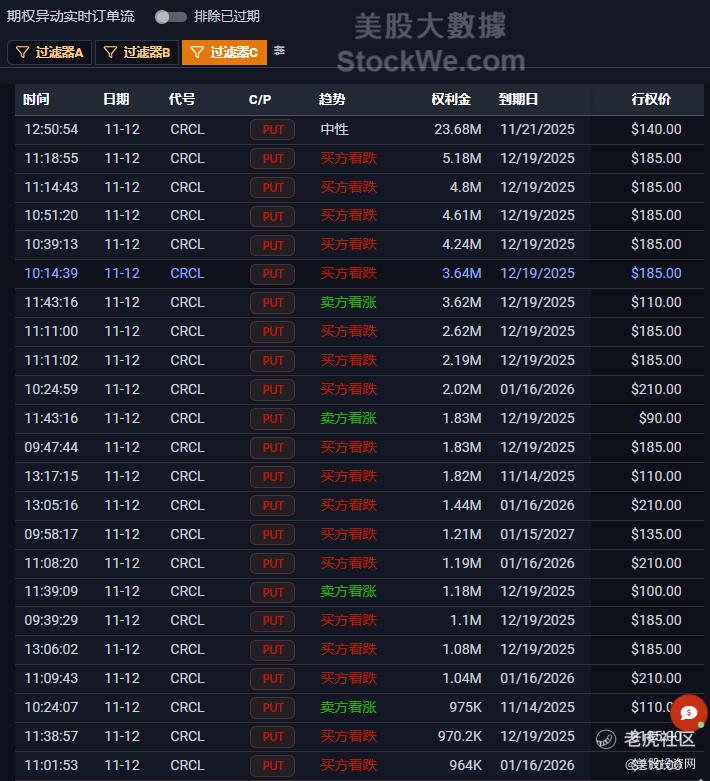This screenshot has height=781, width=710.
Task: Open the red chat support bubble
Action: (689, 713)
